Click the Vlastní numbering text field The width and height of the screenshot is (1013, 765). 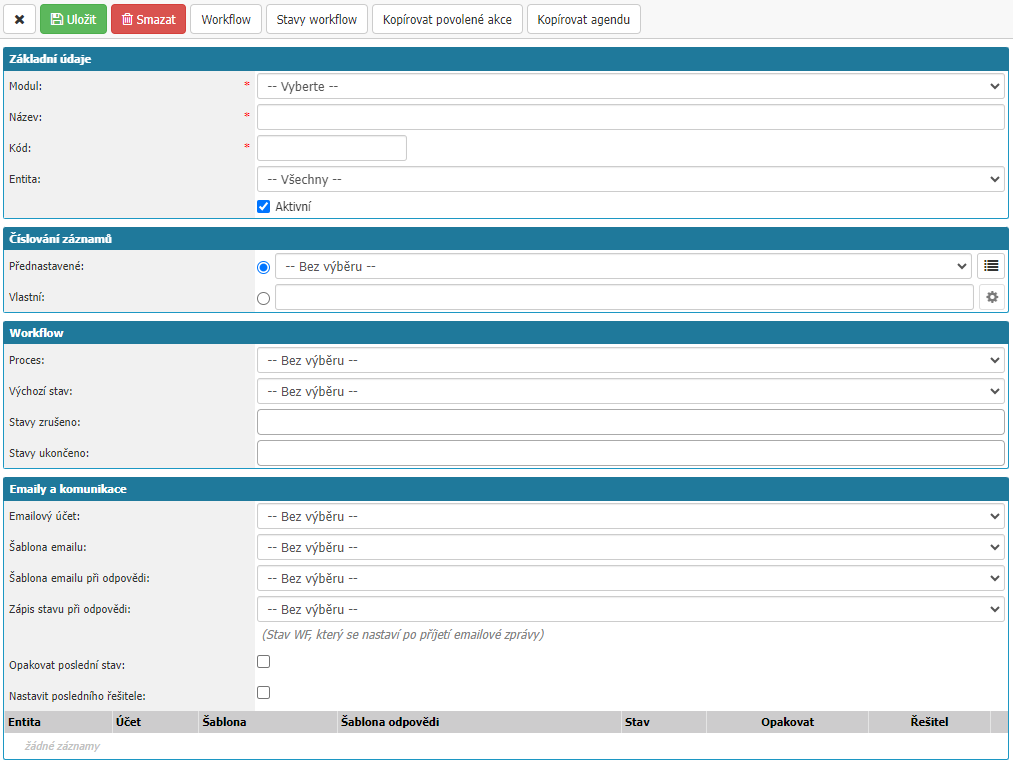click(624, 297)
